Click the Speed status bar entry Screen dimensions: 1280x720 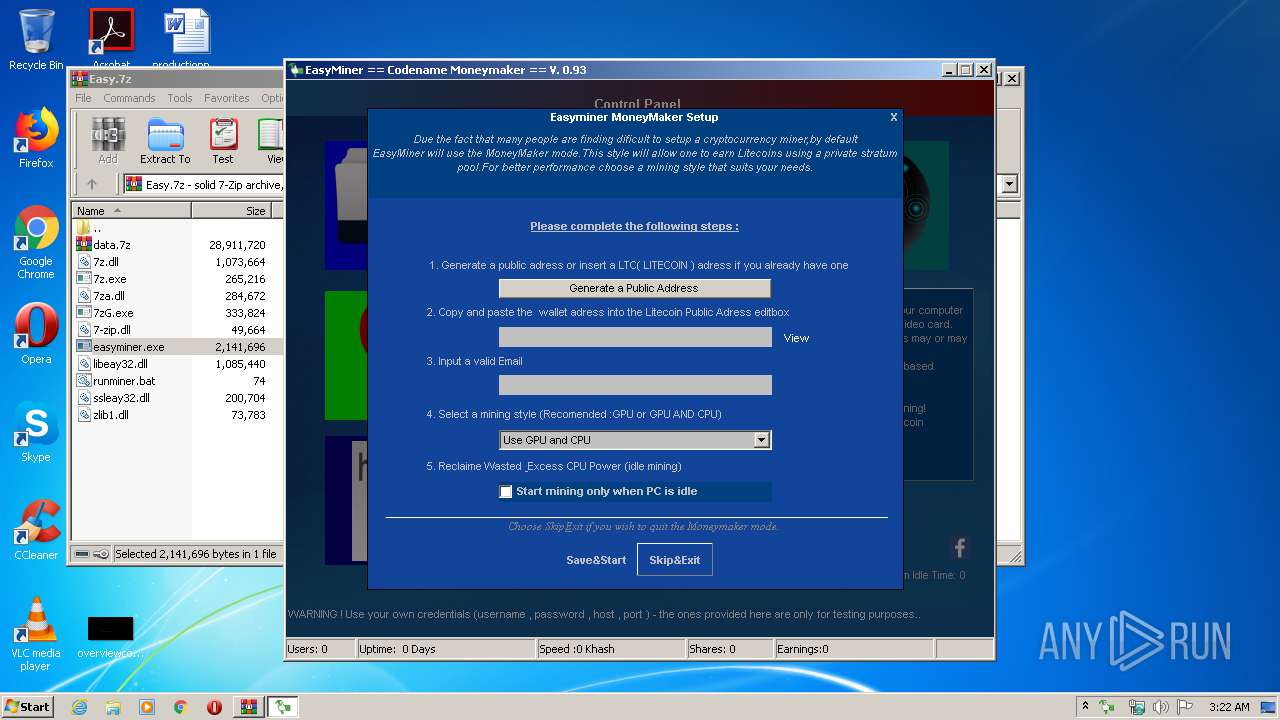(x=611, y=649)
